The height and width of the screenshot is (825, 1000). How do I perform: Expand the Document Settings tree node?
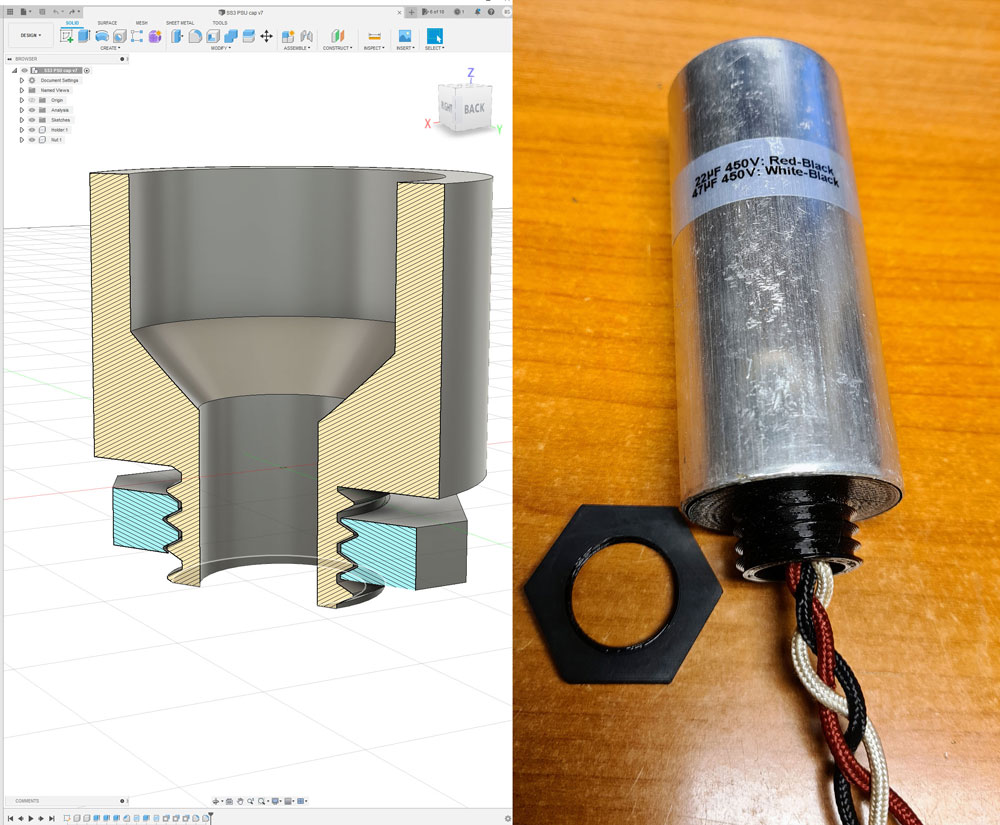point(21,80)
